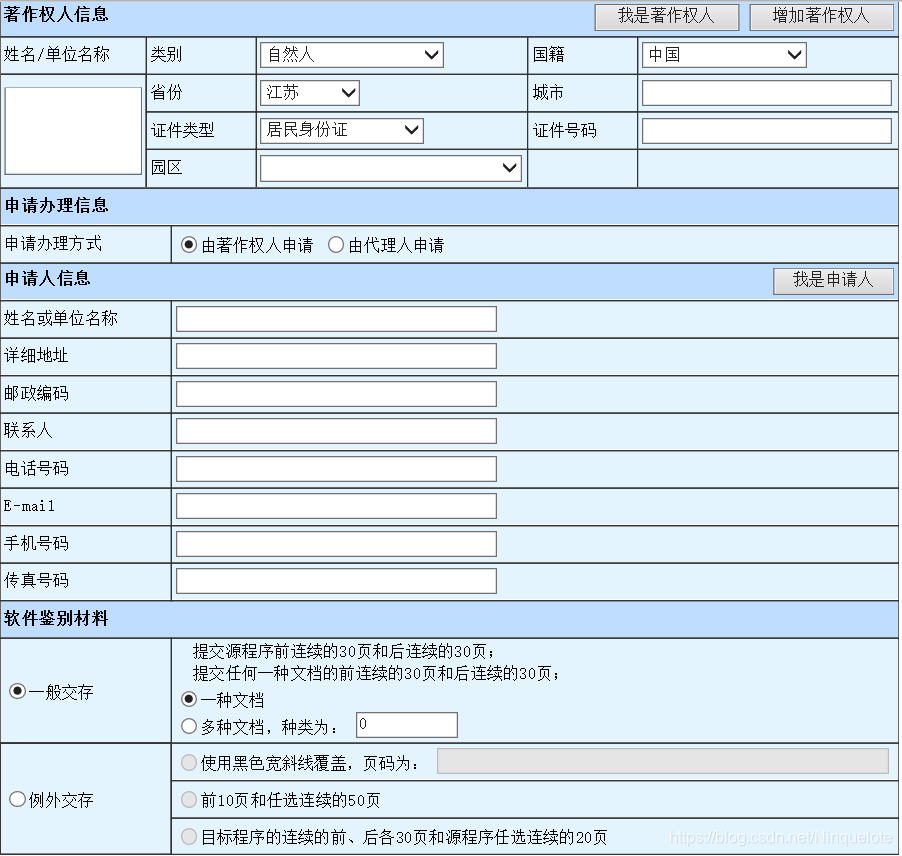Open the empty 园区 dropdown
The height and width of the screenshot is (856, 902).
click(390, 167)
